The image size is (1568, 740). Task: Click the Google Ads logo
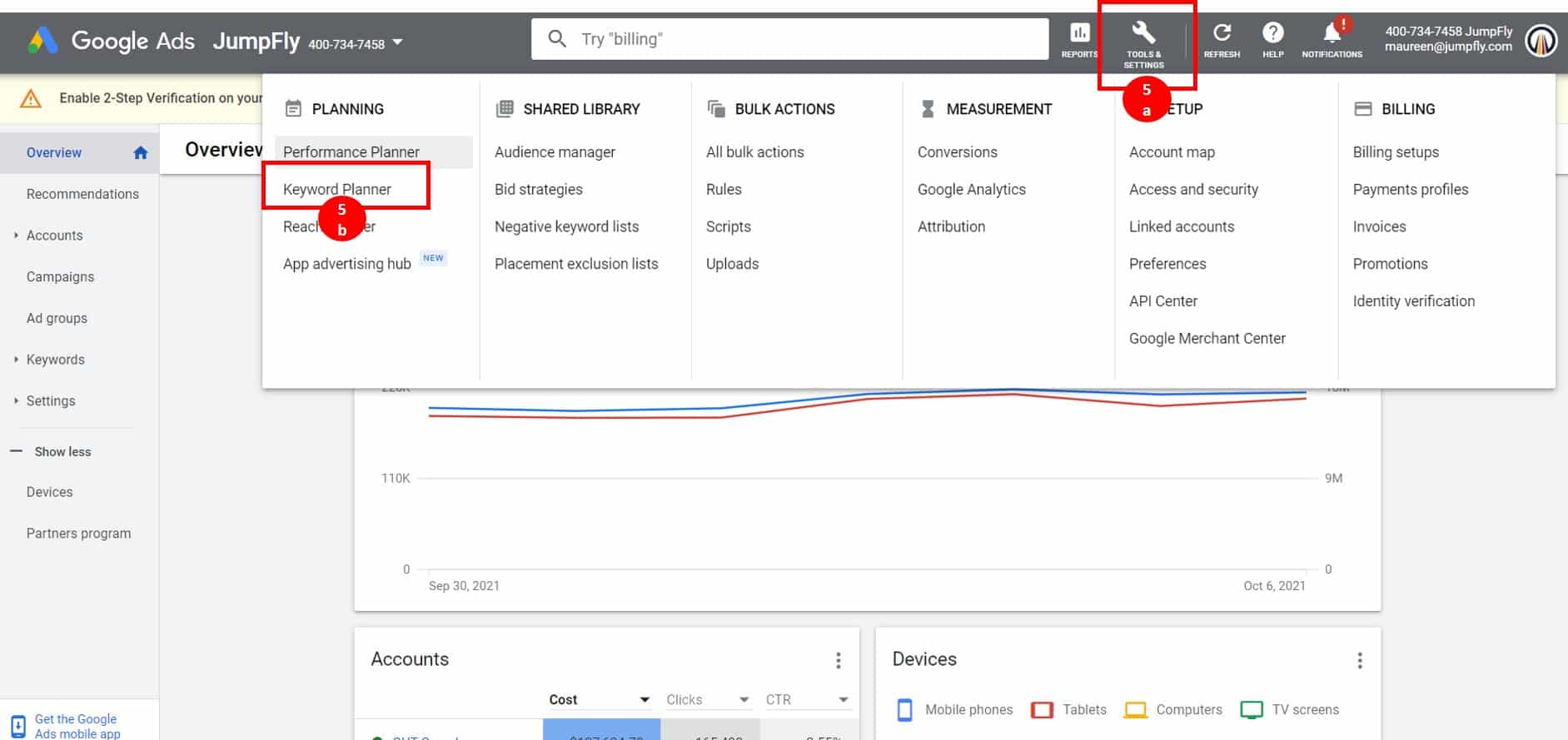[42, 40]
